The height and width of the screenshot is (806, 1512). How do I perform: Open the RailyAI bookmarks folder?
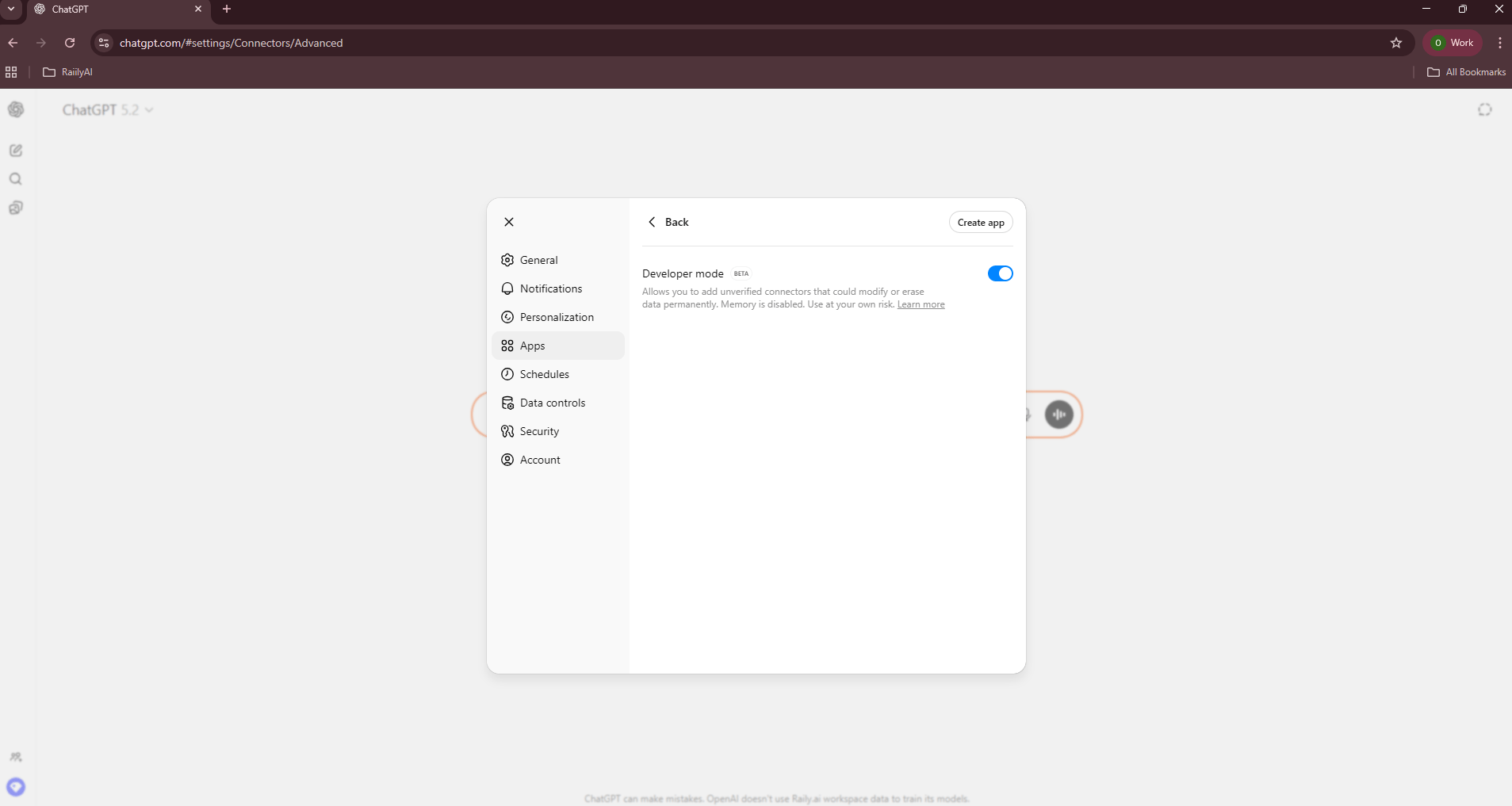pyautogui.click(x=68, y=72)
